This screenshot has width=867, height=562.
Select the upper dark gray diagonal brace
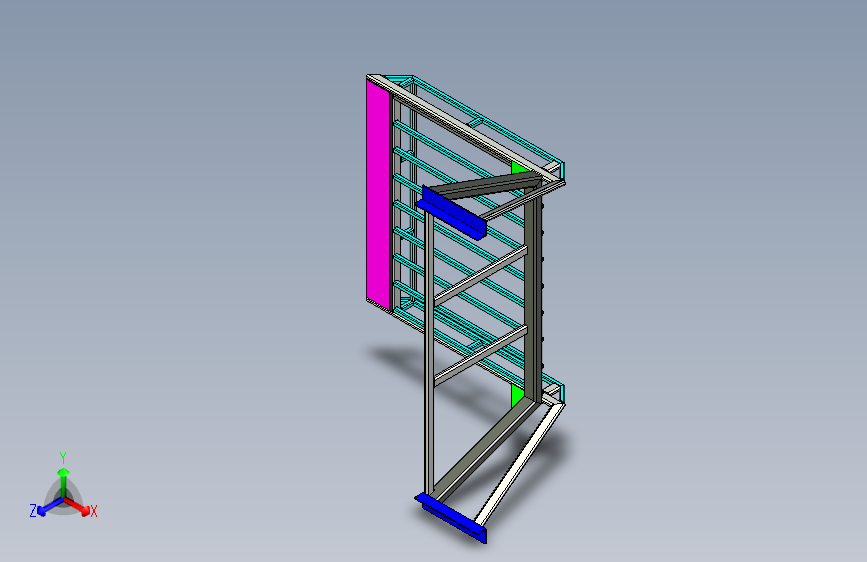485,184
